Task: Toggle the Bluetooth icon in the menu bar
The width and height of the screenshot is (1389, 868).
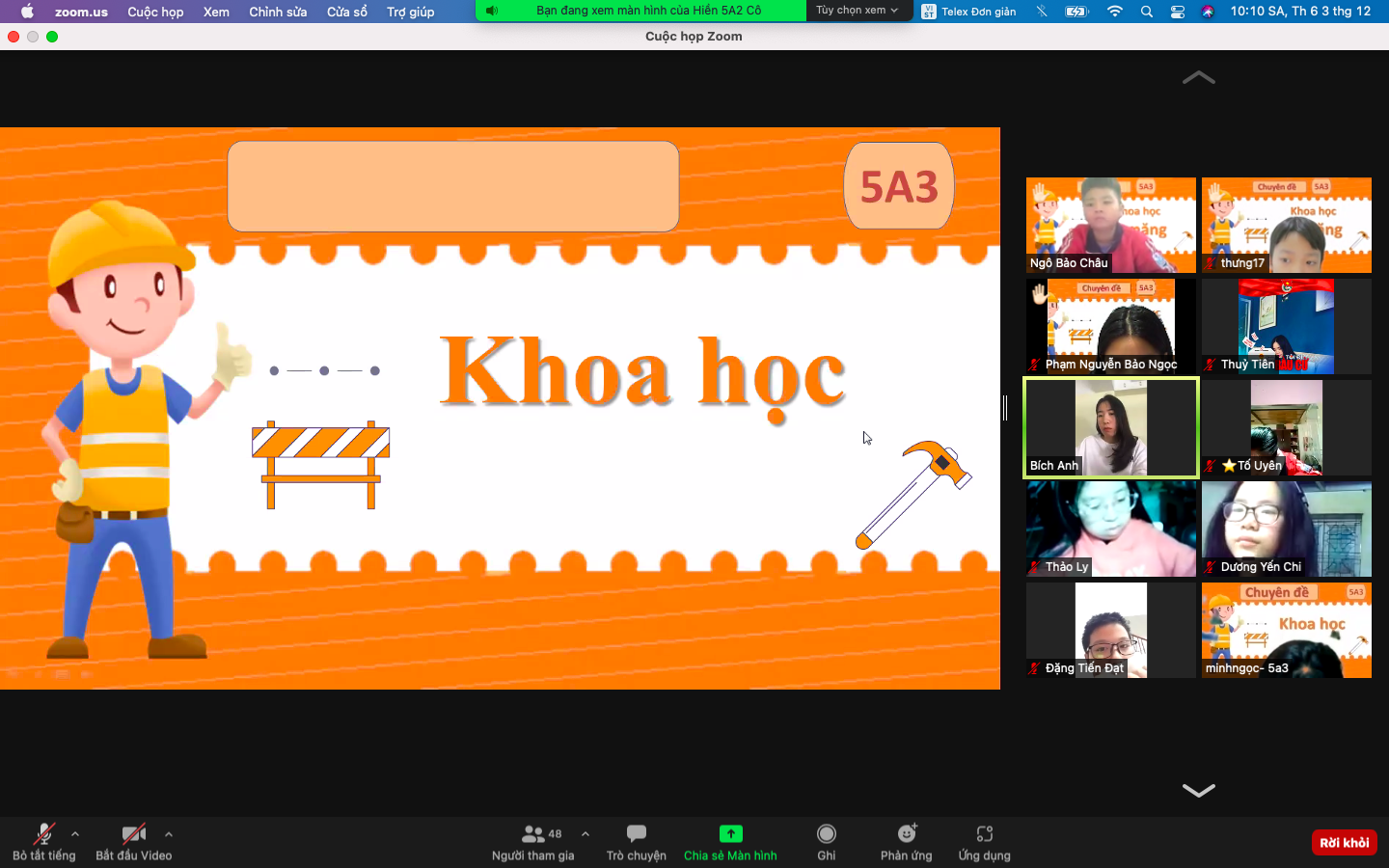Action: pyautogui.click(x=1042, y=12)
